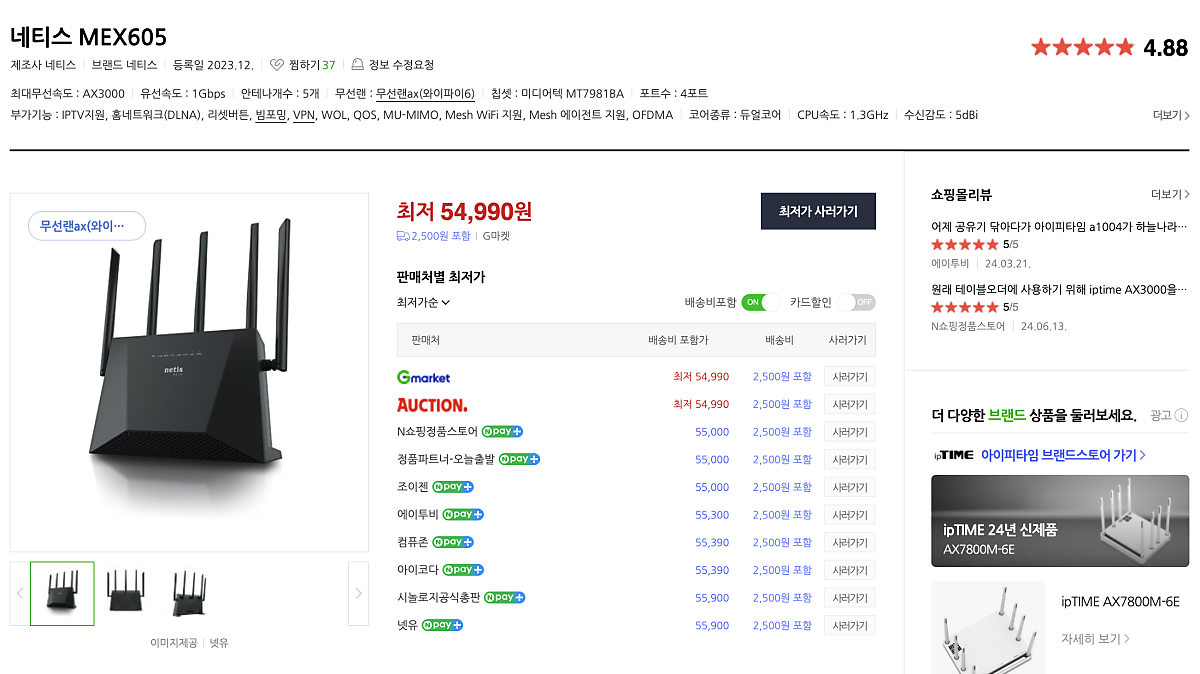Click the ipTIME brand logo
The height and width of the screenshot is (674, 1200).
(x=953, y=455)
